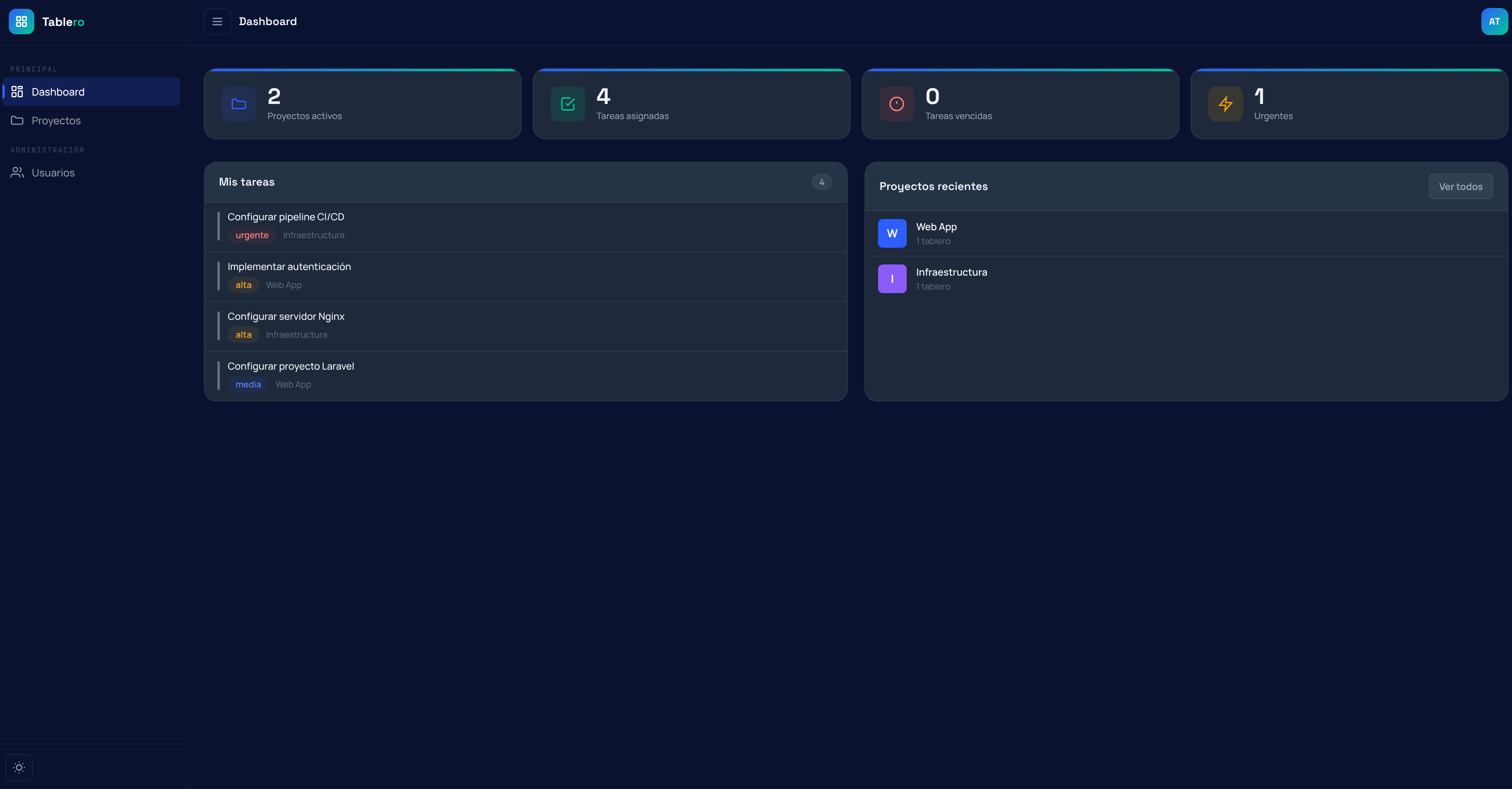Click the Tablero brand name

point(63,22)
